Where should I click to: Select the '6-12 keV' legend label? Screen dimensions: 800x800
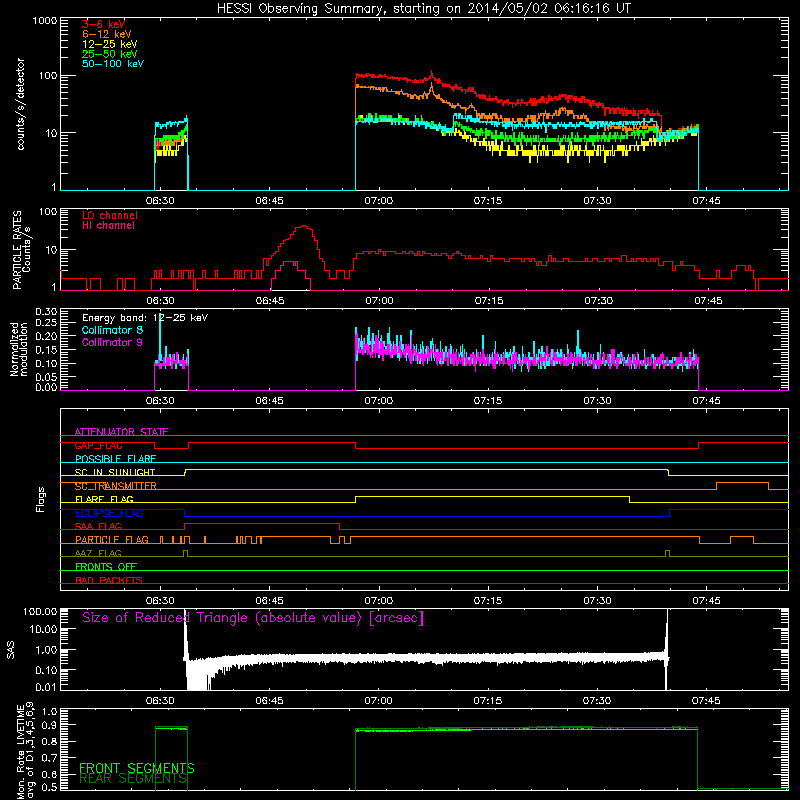point(107,34)
